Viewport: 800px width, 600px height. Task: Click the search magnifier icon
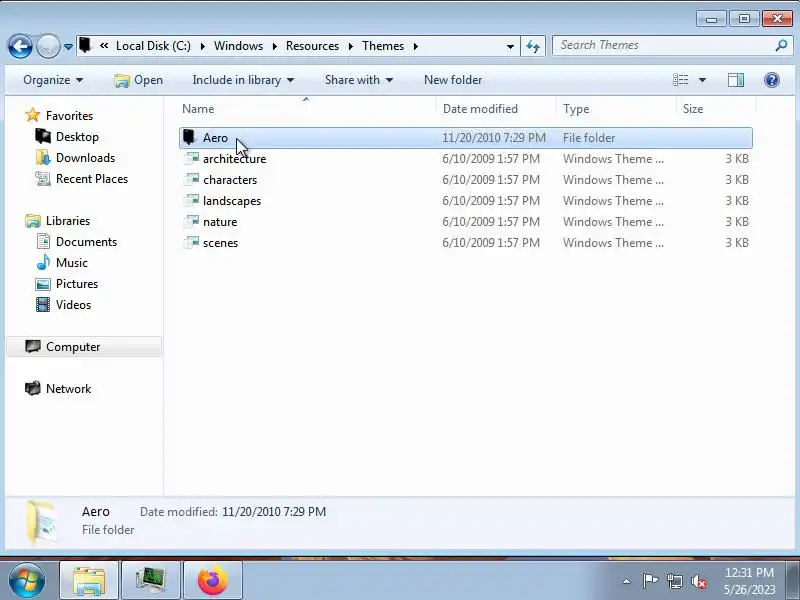coord(781,46)
